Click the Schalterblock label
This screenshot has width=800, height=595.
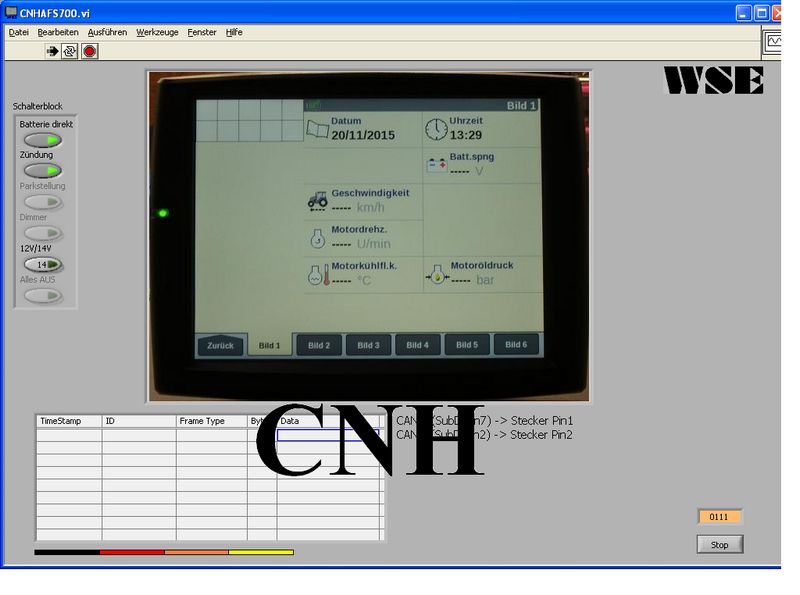coord(38,106)
